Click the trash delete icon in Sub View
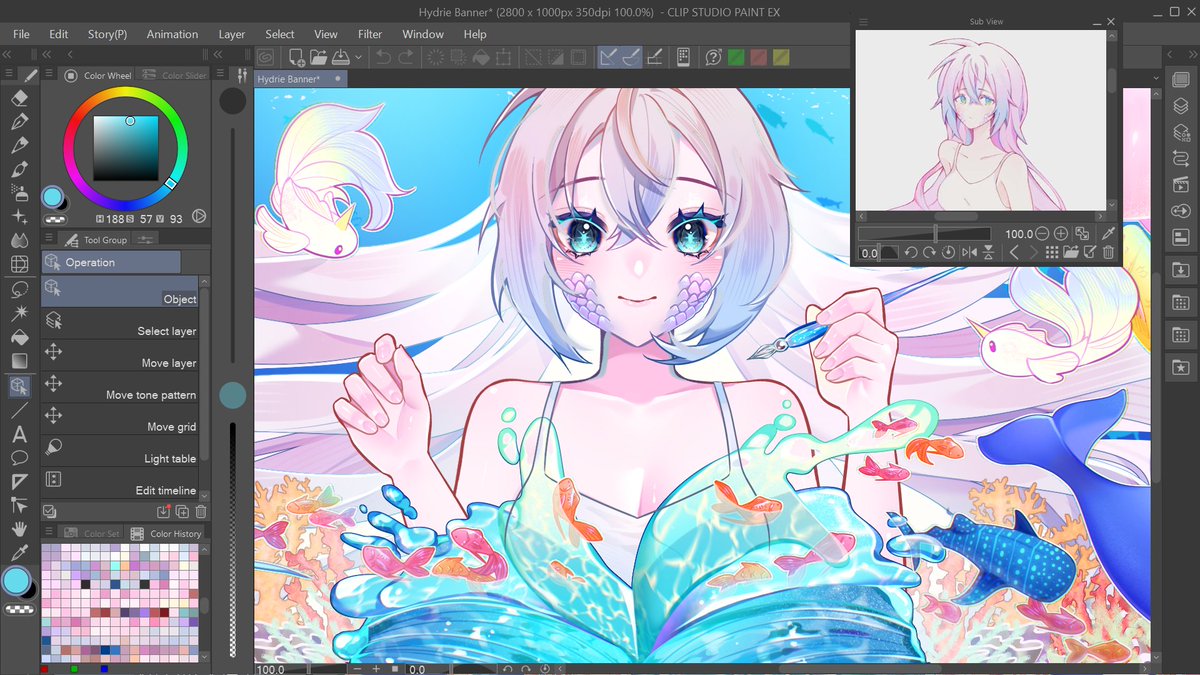Screen dimensions: 1200x675 coord(1108,253)
